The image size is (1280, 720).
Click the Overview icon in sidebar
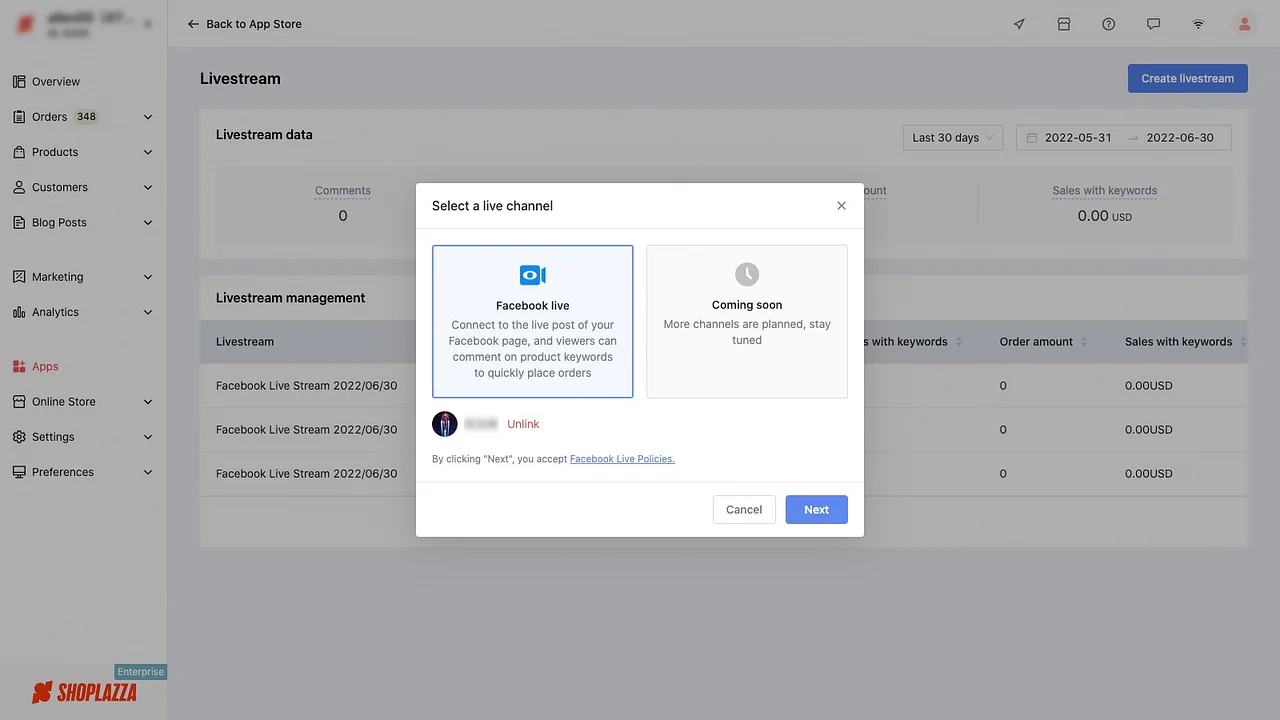point(18,81)
